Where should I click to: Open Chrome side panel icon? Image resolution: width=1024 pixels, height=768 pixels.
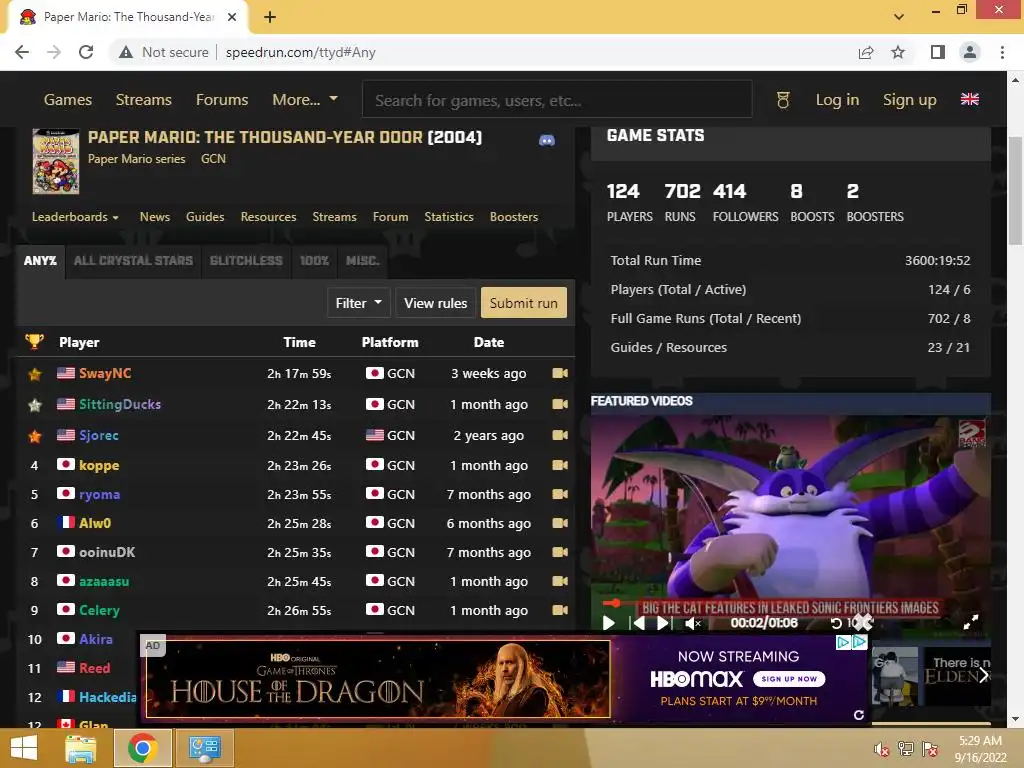coord(938,52)
